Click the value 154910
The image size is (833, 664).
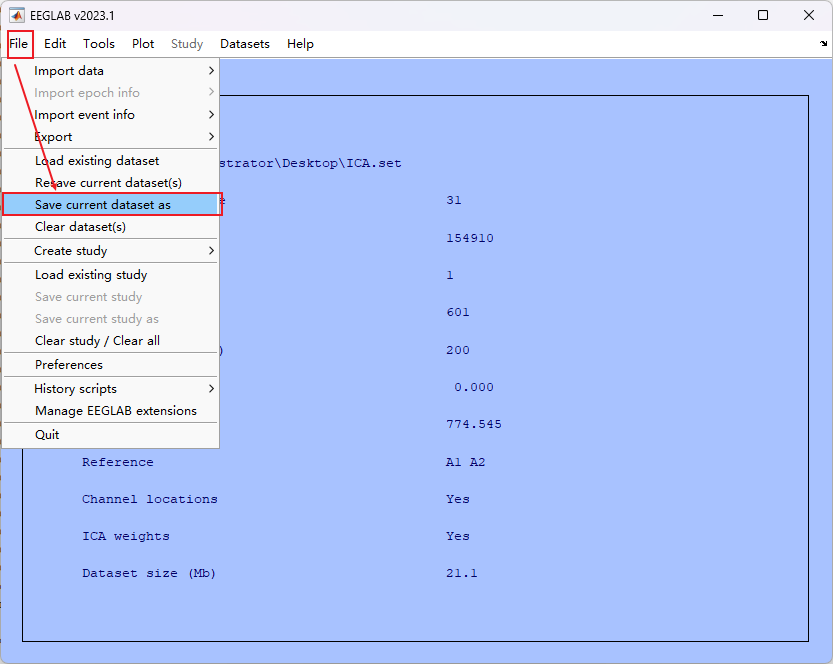(x=470, y=238)
